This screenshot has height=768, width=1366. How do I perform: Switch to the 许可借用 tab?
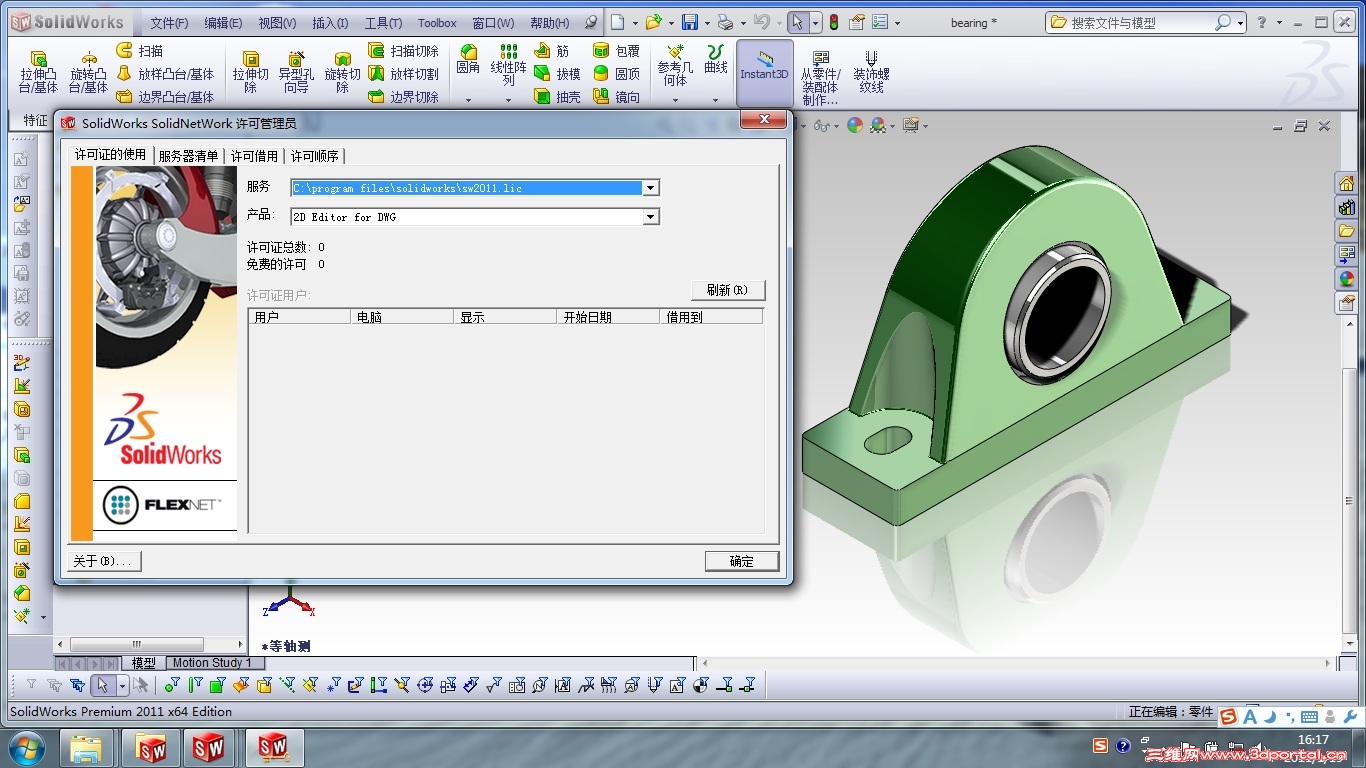254,156
